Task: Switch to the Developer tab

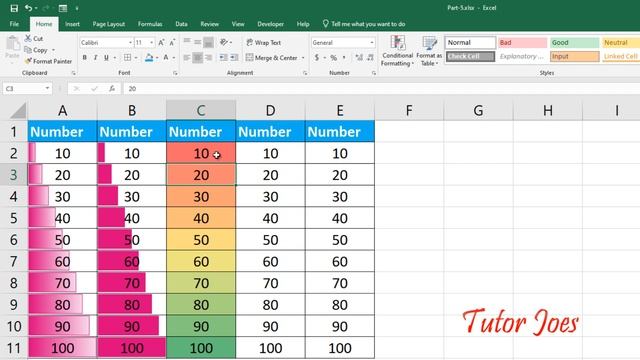Action: click(x=270, y=24)
